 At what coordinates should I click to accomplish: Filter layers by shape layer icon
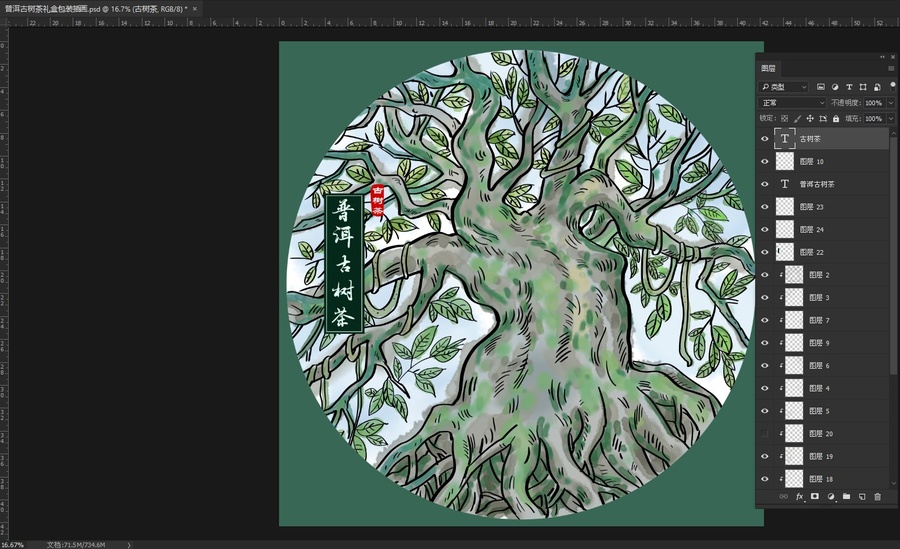pos(863,87)
